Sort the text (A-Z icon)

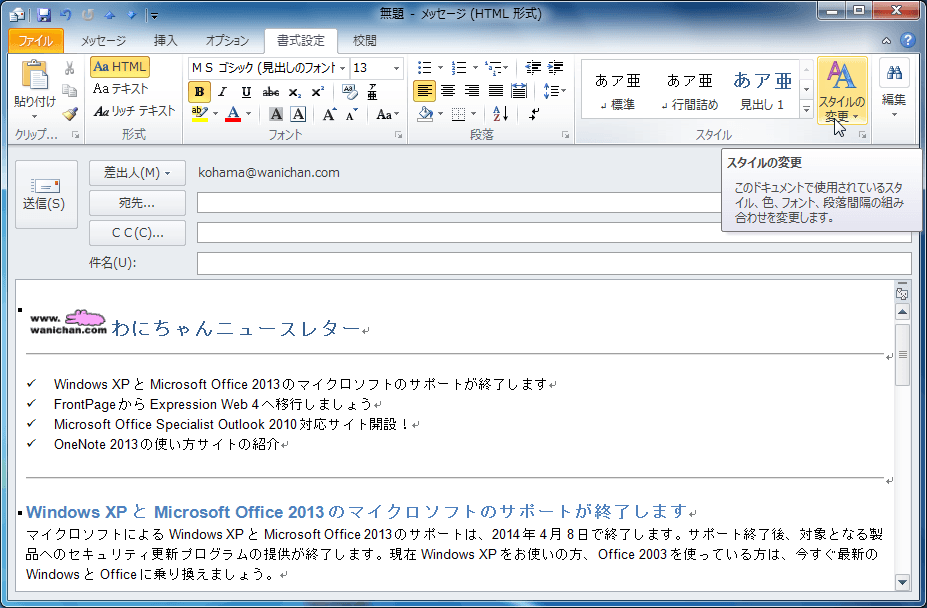tap(500, 114)
